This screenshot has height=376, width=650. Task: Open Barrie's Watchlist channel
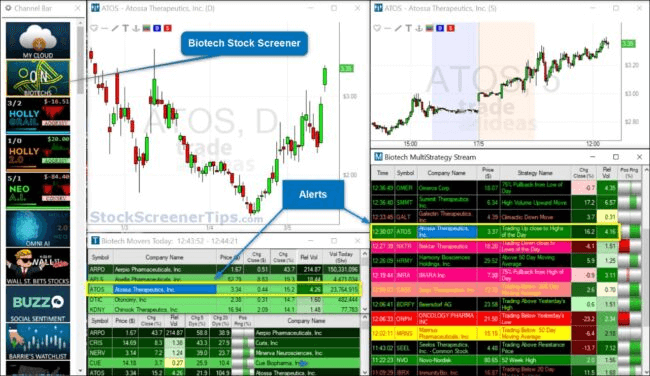pos(38,342)
